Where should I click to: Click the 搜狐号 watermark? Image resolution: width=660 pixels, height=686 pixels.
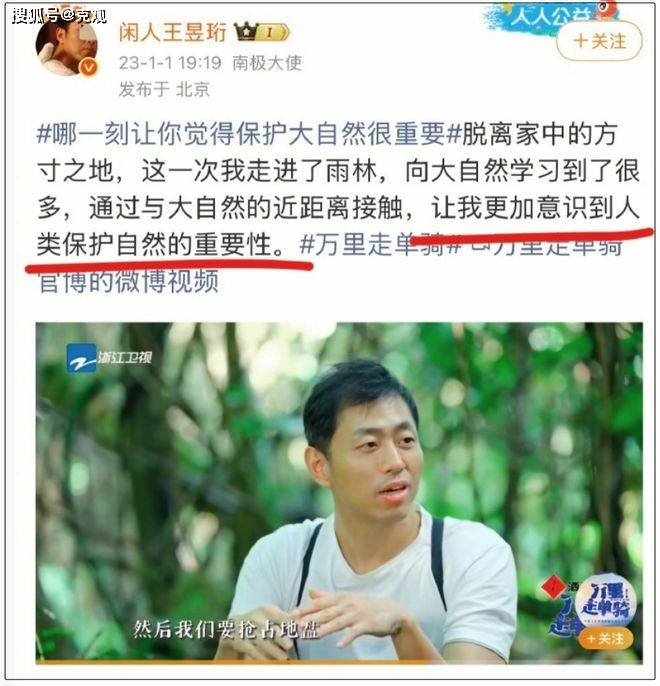59,16
